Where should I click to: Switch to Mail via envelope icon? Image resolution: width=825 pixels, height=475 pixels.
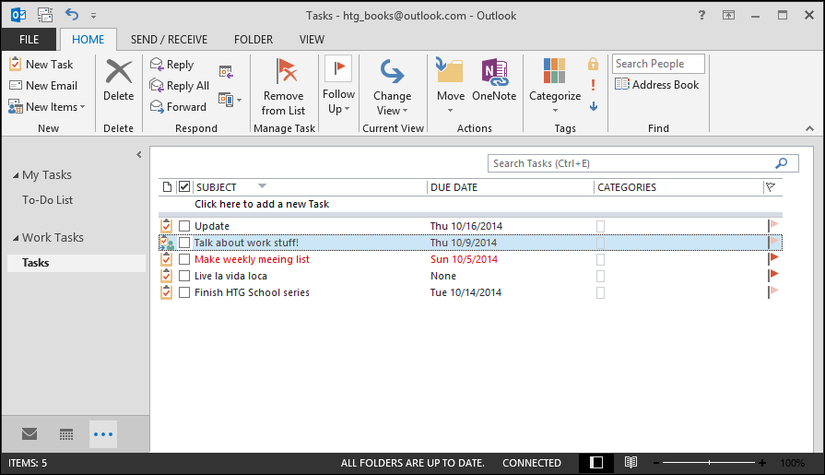29,434
